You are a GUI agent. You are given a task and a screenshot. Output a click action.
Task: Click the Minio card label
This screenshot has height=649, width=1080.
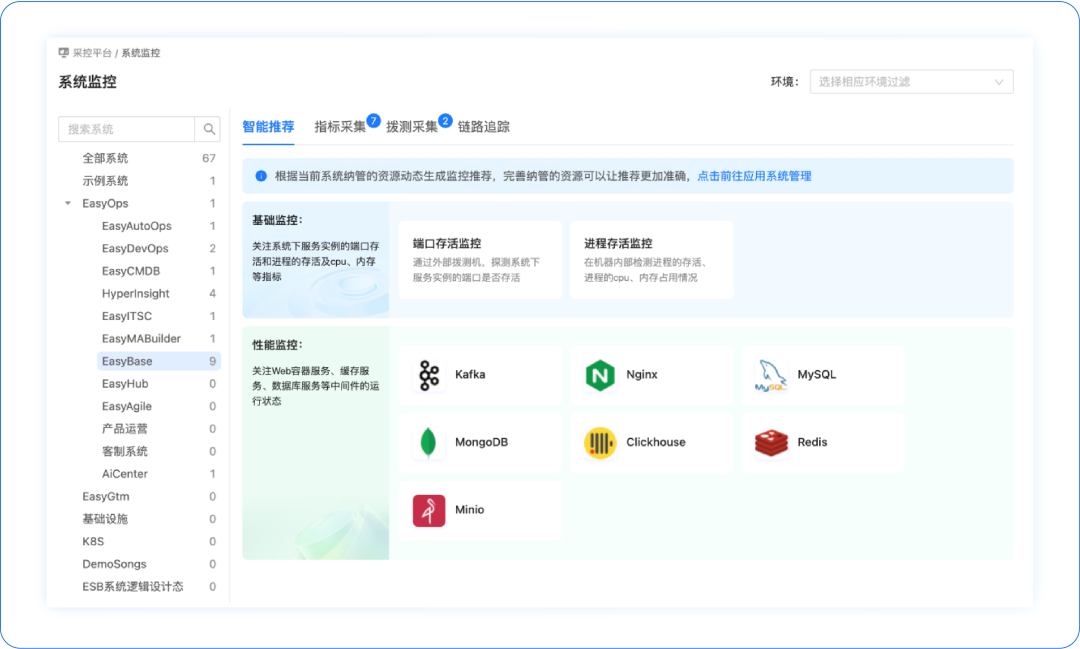(469, 510)
